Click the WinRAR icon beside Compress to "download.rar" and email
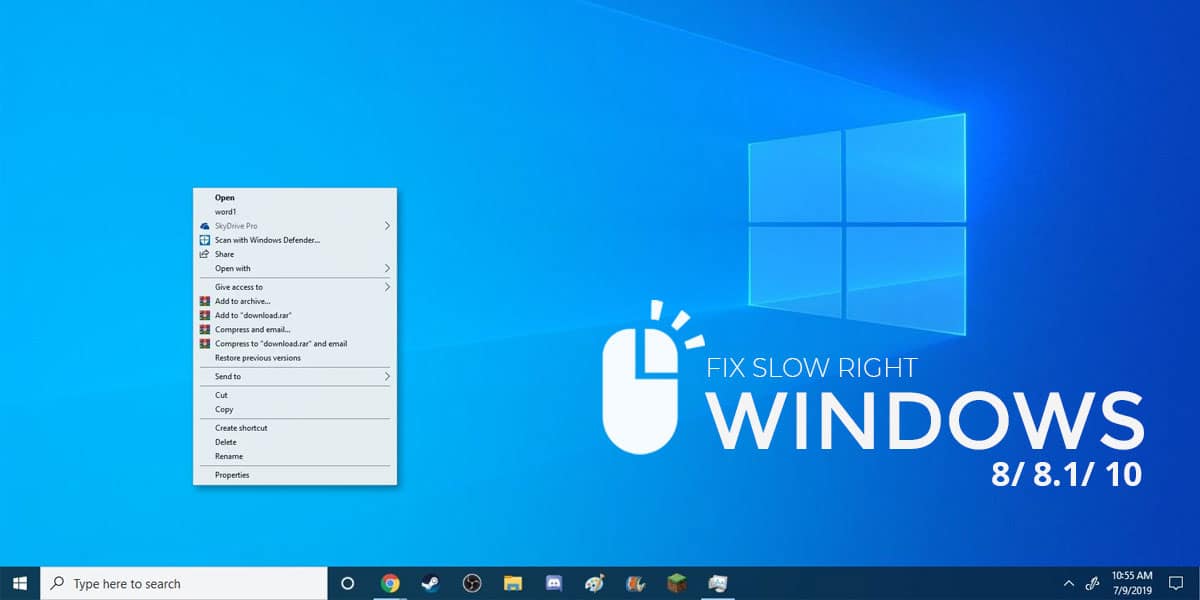The height and width of the screenshot is (600, 1200). [205, 343]
